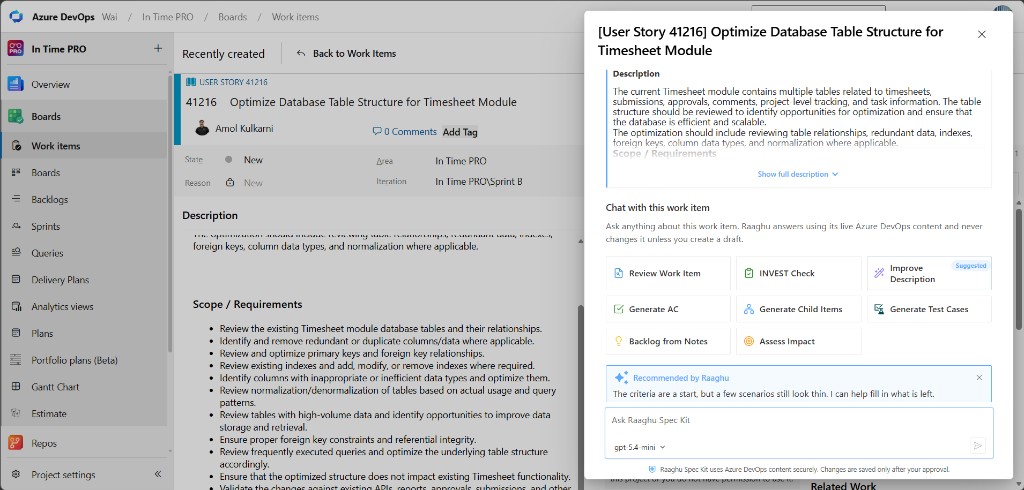
Task: Click Amol Kulkarni assignee avatar
Action: 202,128
